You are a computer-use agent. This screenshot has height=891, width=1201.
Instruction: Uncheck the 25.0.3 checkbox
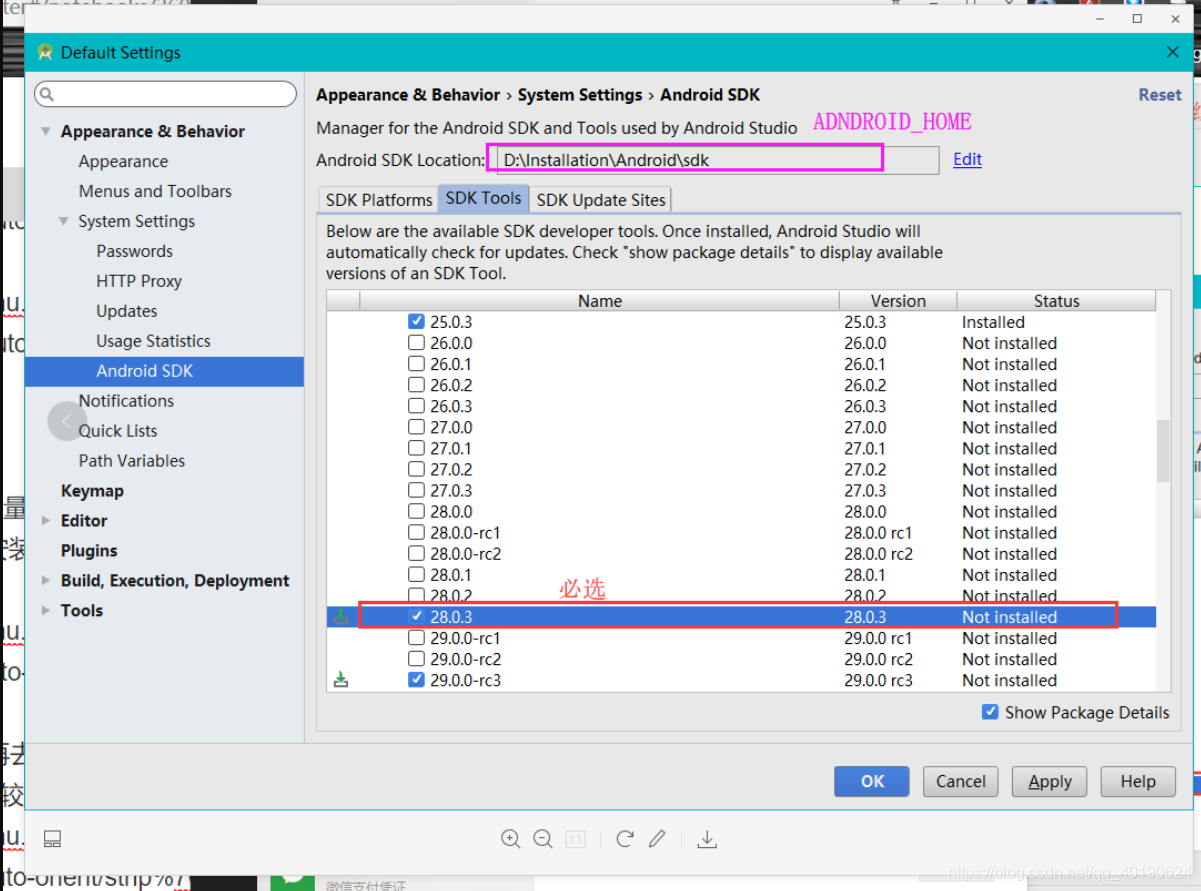[x=416, y=322]
